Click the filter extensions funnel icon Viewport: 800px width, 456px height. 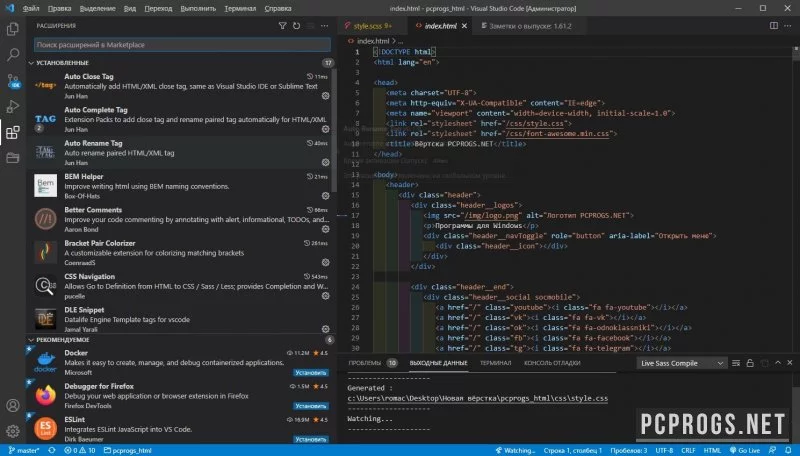(282, 26)
